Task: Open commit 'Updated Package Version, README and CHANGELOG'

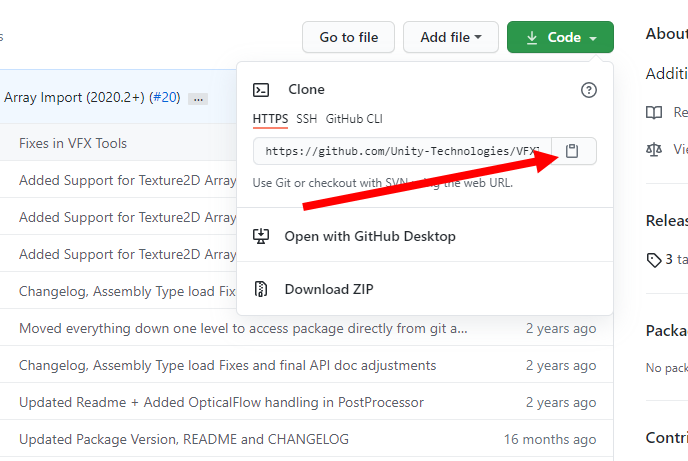Action: pyautogui.click(x=184, y=439)
